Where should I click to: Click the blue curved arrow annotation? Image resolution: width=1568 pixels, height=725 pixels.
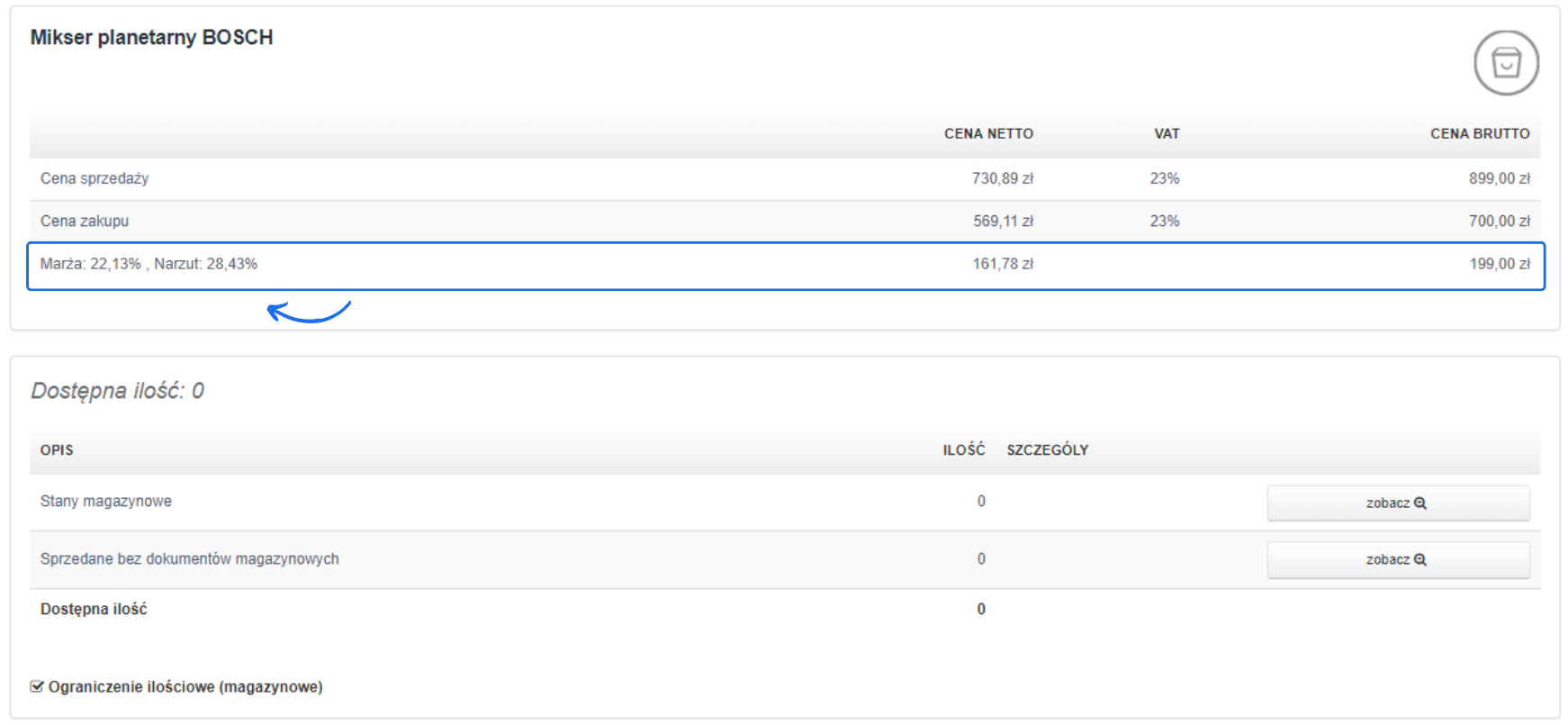click(x=309, y=312)
